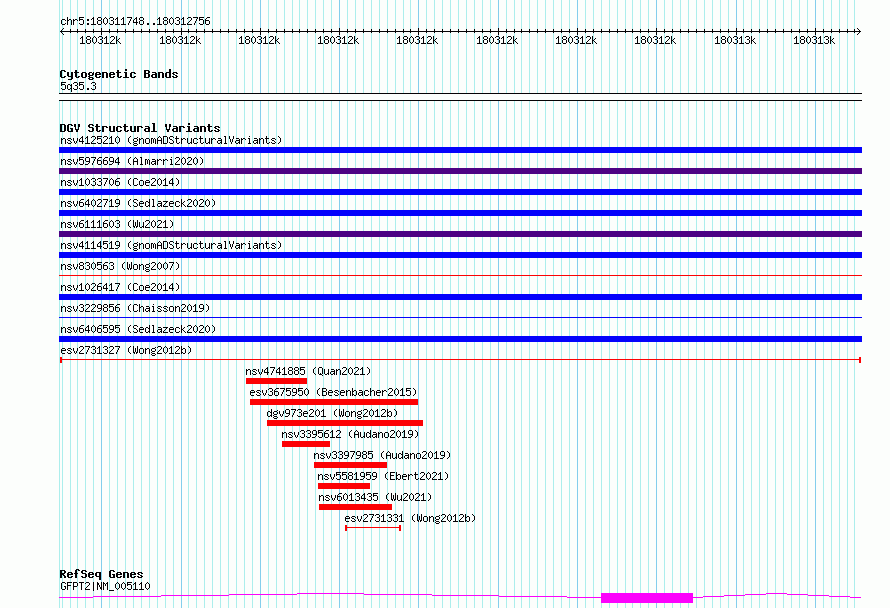Screen dimensions: 890x608
Task: Click the left arrow end of ruler
Action: (x=62, y=32)
